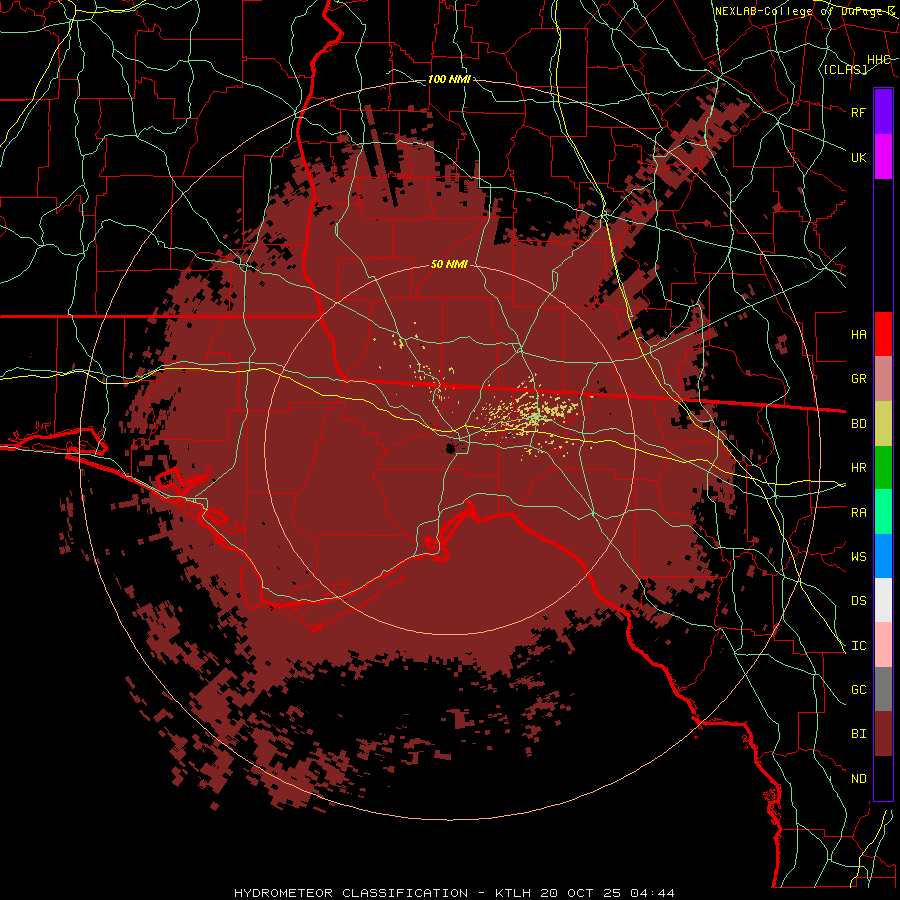
Task: Click the HR legend label
Action: click(x=859, y=468)
